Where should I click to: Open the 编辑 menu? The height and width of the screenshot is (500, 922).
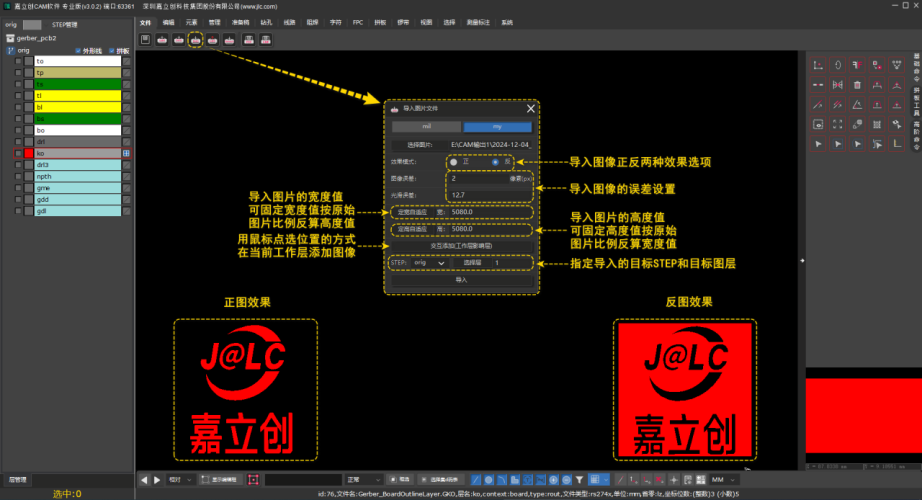coord(168,22)
